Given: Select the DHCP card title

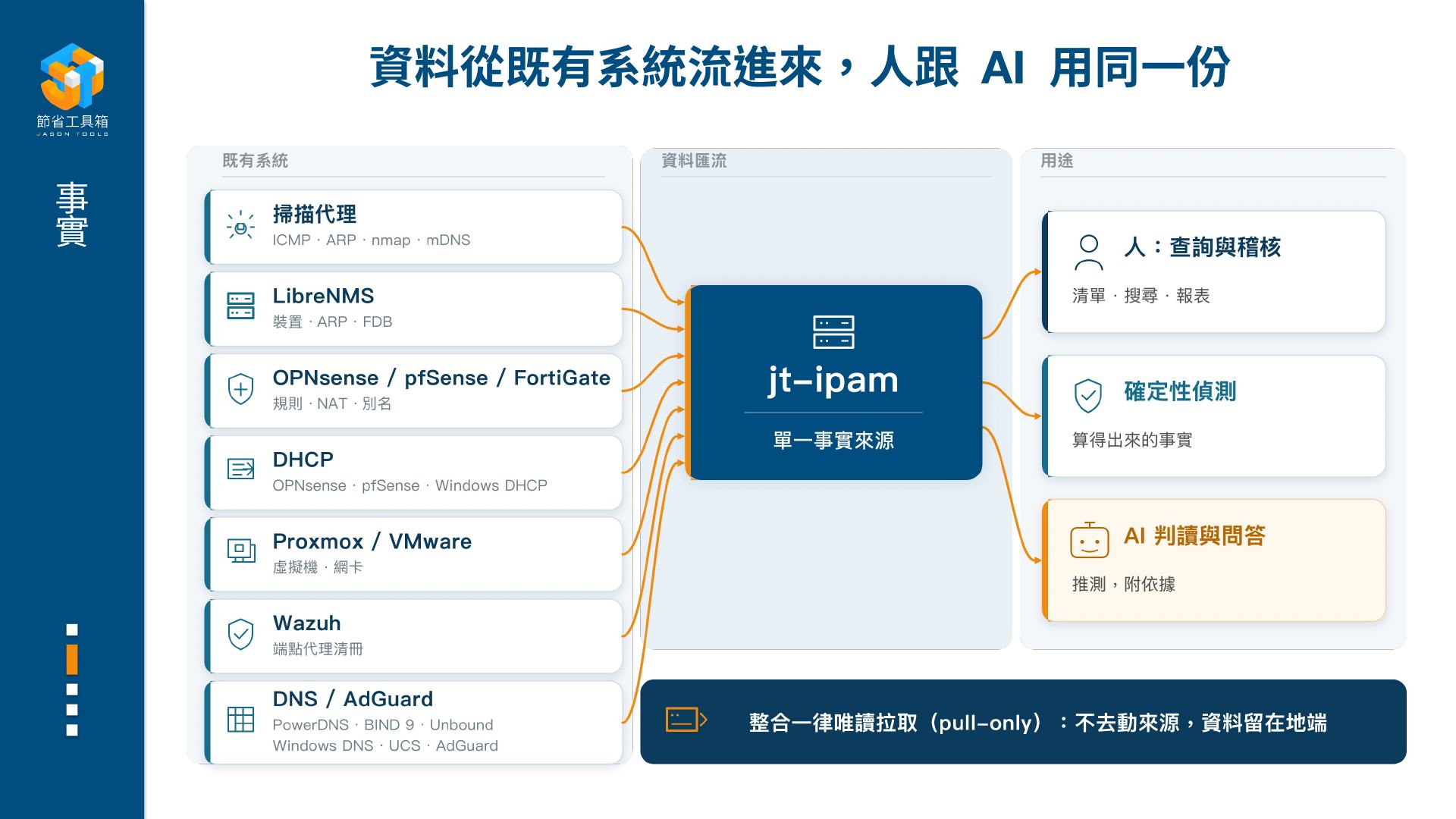Looking at the screenshot, I should coord(303,460).
